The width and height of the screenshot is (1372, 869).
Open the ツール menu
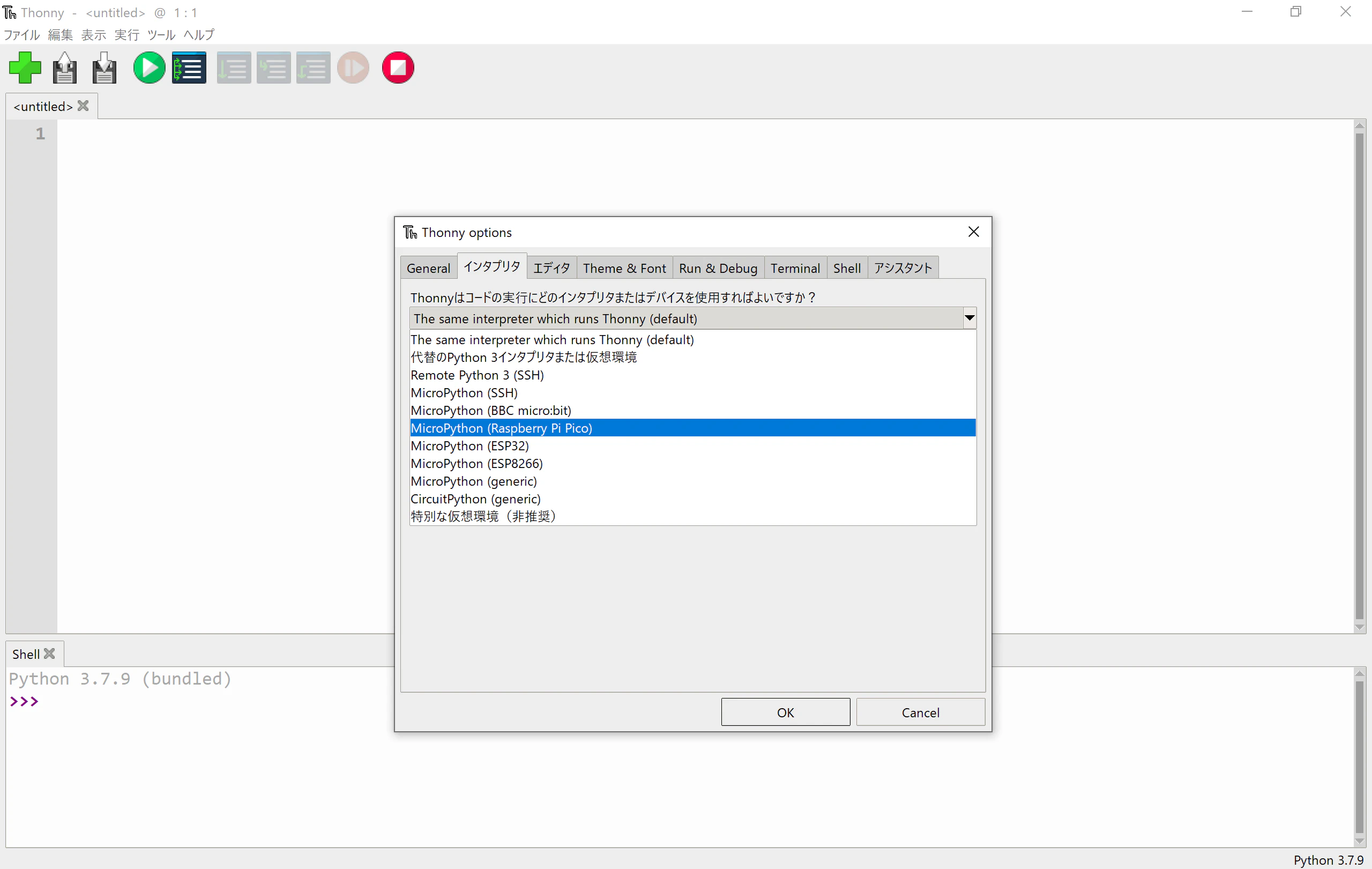coord(161,35)
